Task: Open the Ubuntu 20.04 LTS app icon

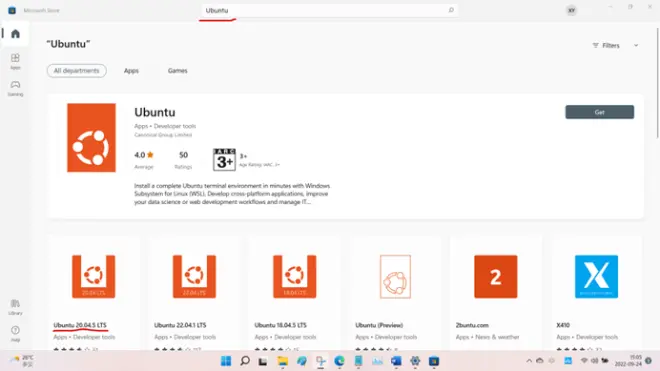Action: pos(93,277)
